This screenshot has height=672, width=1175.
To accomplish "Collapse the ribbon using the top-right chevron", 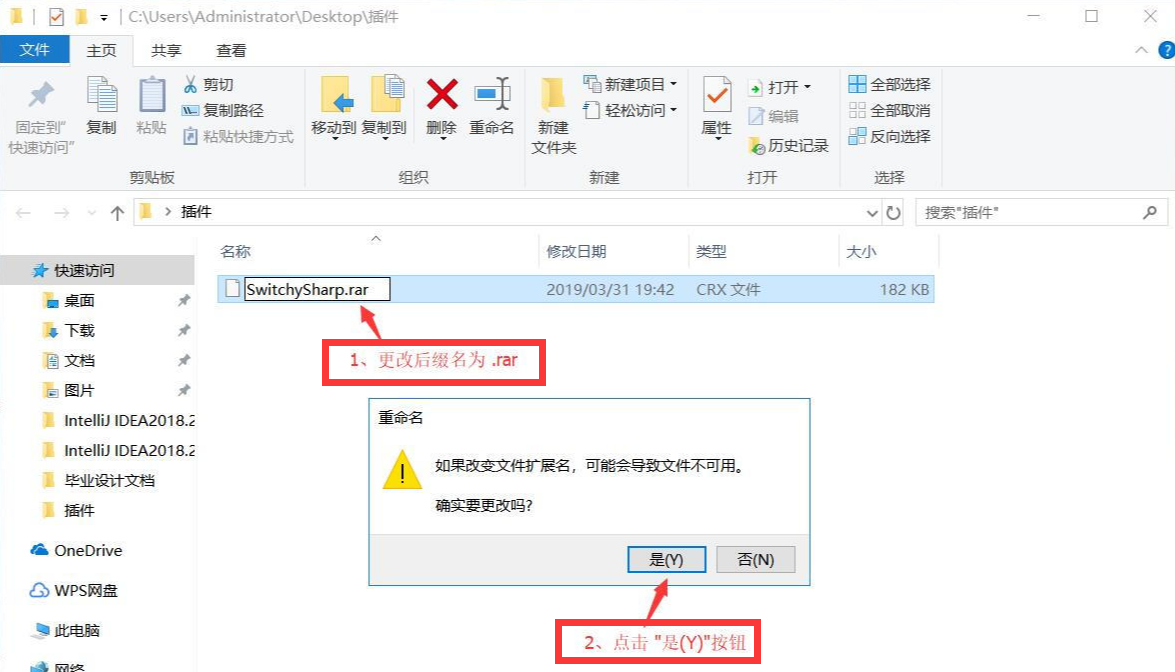I will (1141, 50).
